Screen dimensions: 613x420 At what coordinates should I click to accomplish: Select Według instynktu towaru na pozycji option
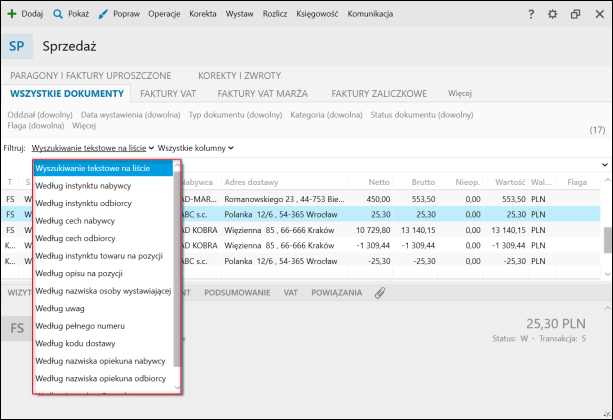click(103, 256)
